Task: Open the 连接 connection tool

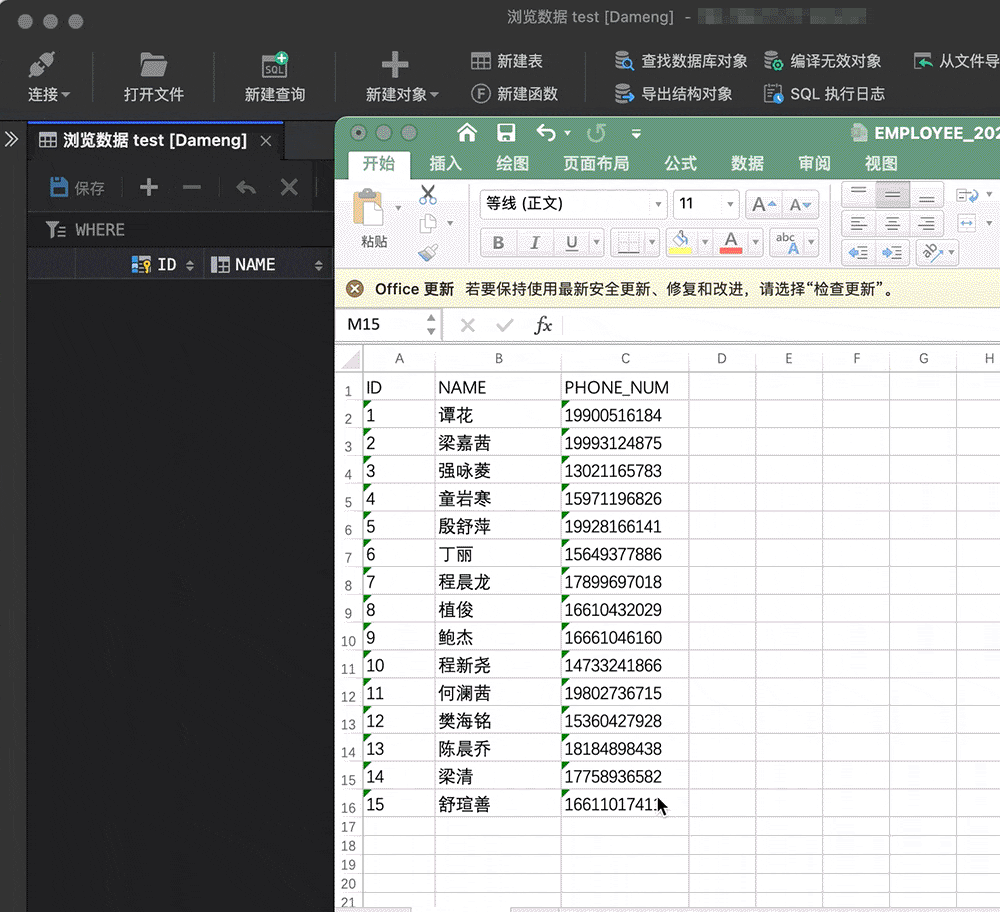Action: [x=48, y=77]
